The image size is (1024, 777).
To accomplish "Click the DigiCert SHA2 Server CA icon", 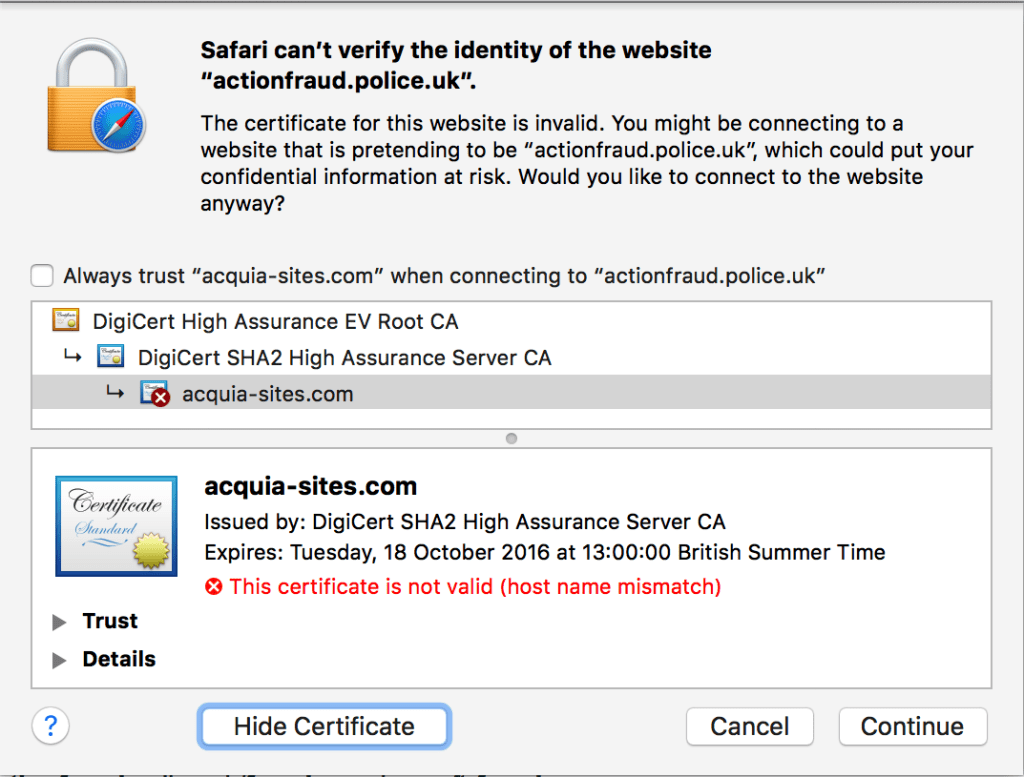I will (x=110, y=357).
